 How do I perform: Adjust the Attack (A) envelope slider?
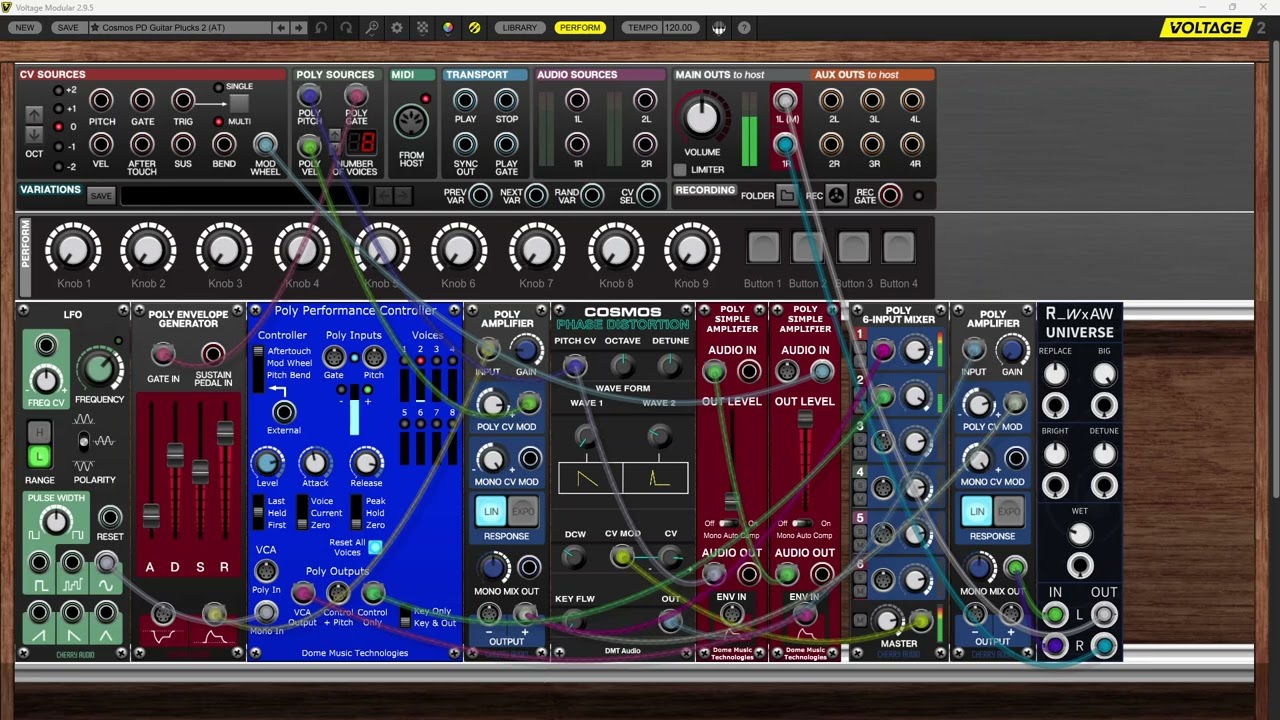(x=151, y=516)
